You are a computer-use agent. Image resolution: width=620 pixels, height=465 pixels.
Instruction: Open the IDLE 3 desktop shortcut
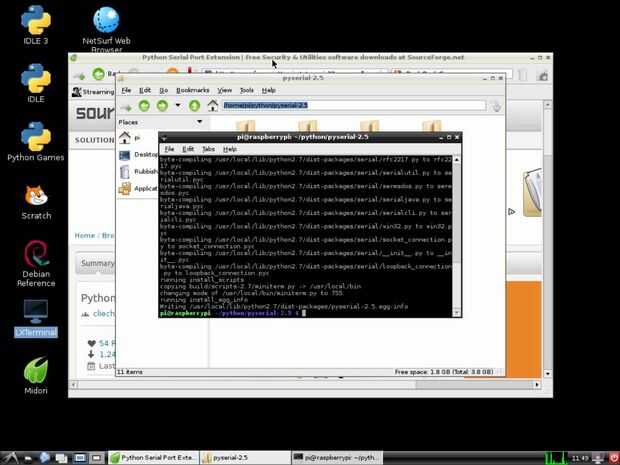[x=36, y=25]
